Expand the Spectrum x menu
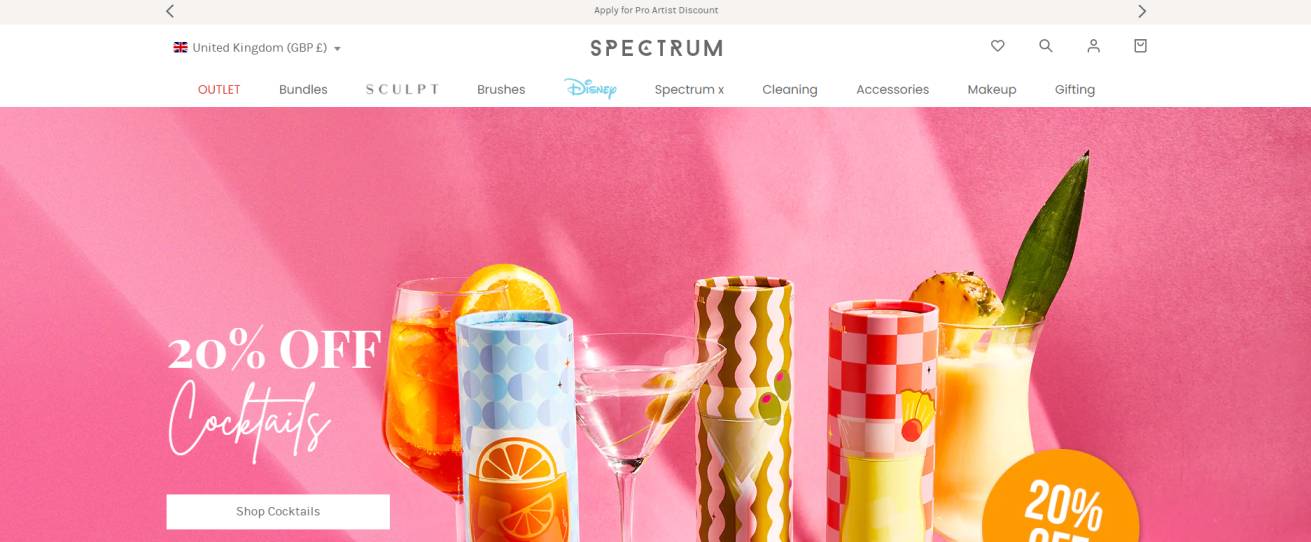 click(689, 89)
